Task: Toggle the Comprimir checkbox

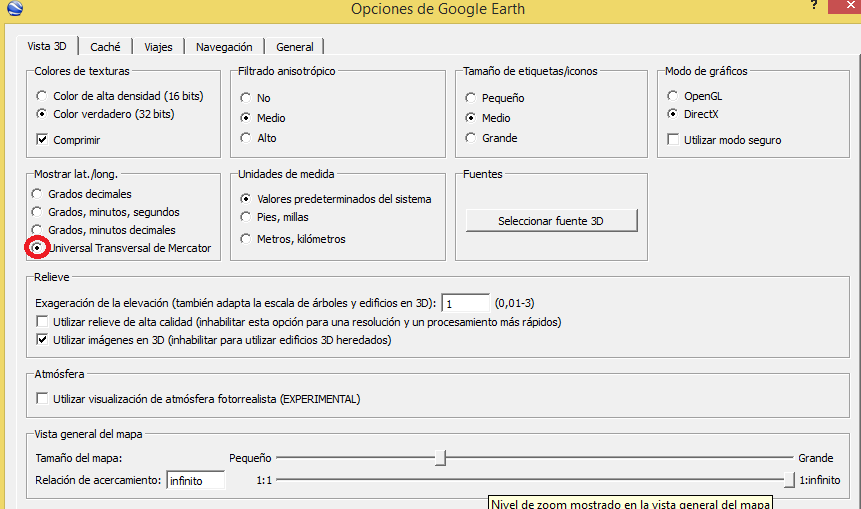Action: pyautogui.click(x=42, y=139)
